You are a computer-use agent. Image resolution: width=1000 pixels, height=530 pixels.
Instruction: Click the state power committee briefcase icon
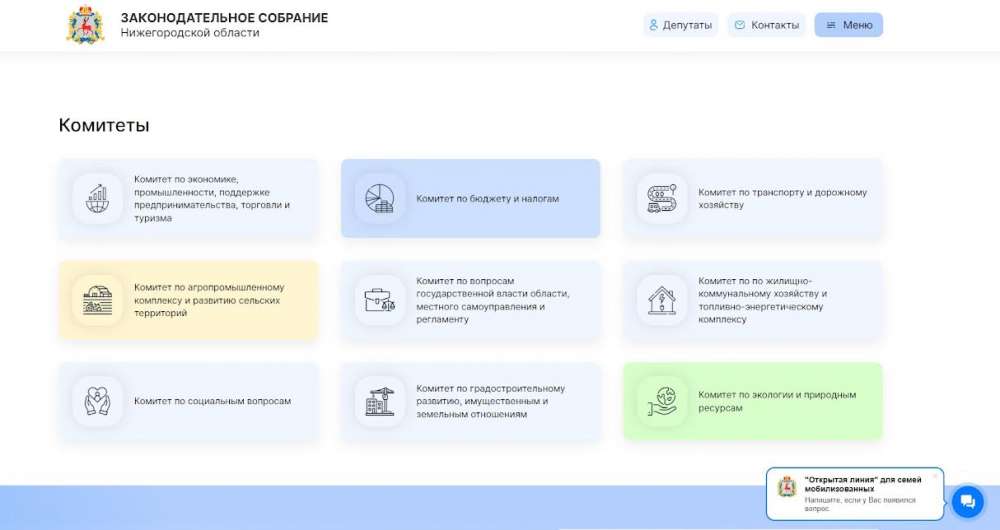point(379,300)
